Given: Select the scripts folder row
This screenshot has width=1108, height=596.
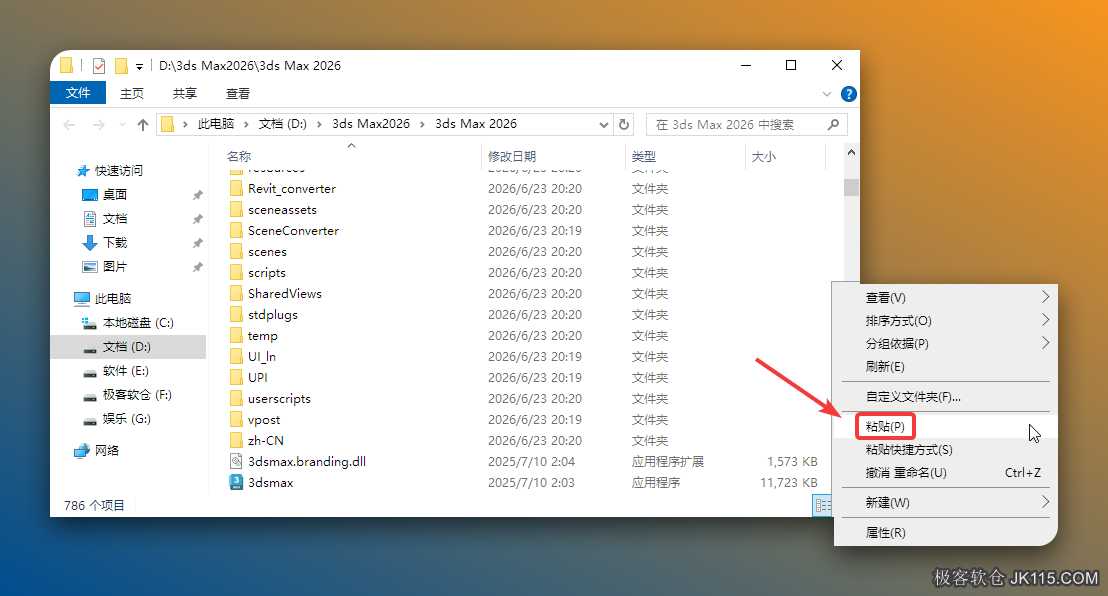Looking at the screenshot, I should tap(524, 272).
